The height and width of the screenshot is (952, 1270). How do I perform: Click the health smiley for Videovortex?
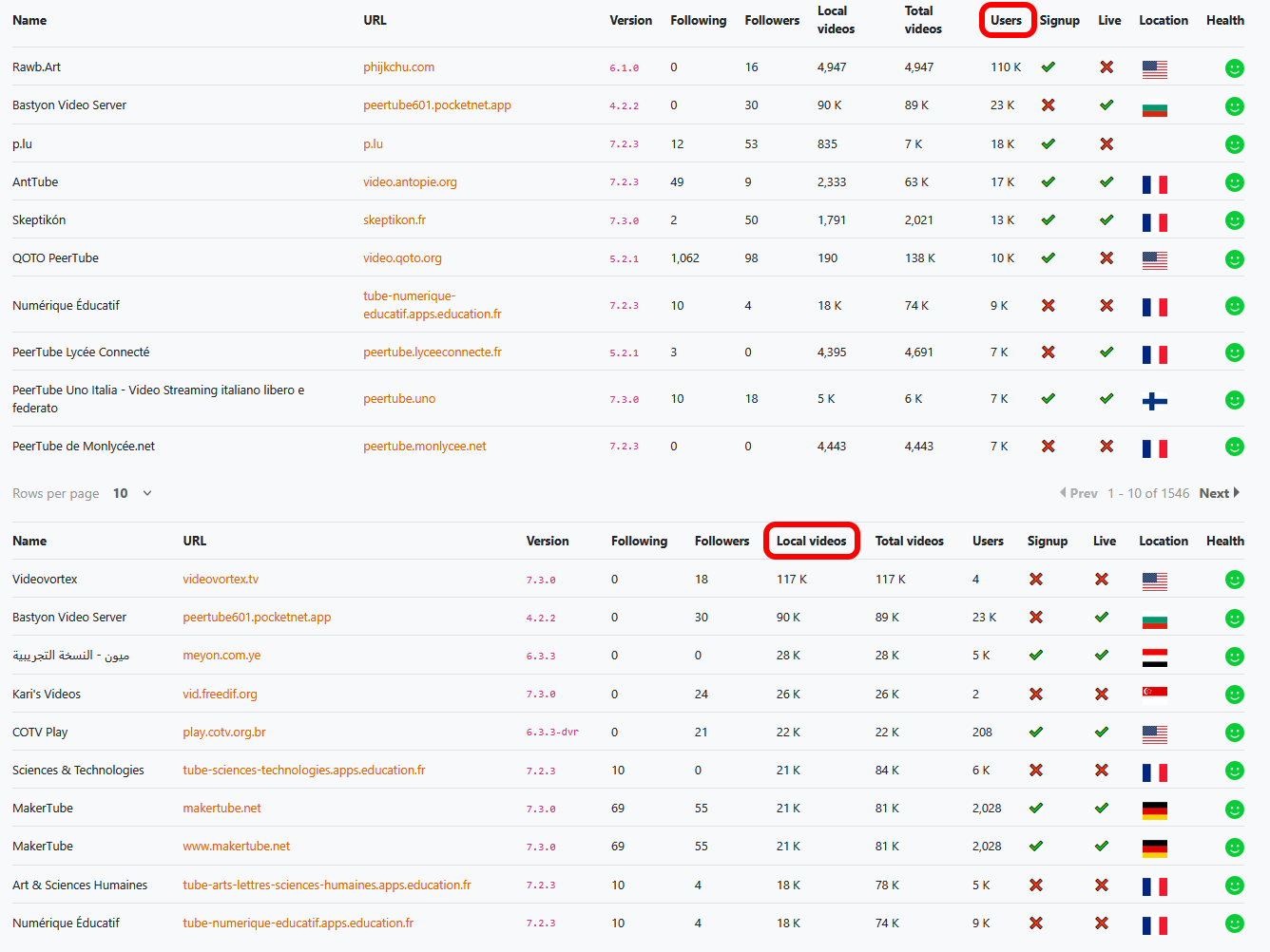(1234, 580)
